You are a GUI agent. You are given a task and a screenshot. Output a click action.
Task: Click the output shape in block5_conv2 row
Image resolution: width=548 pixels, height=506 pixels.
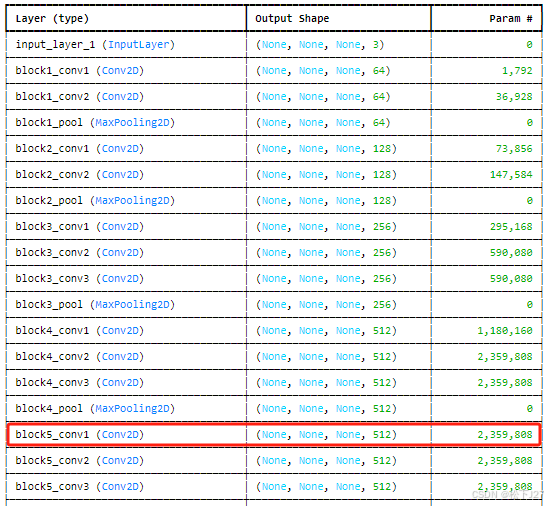coord(326,461)
